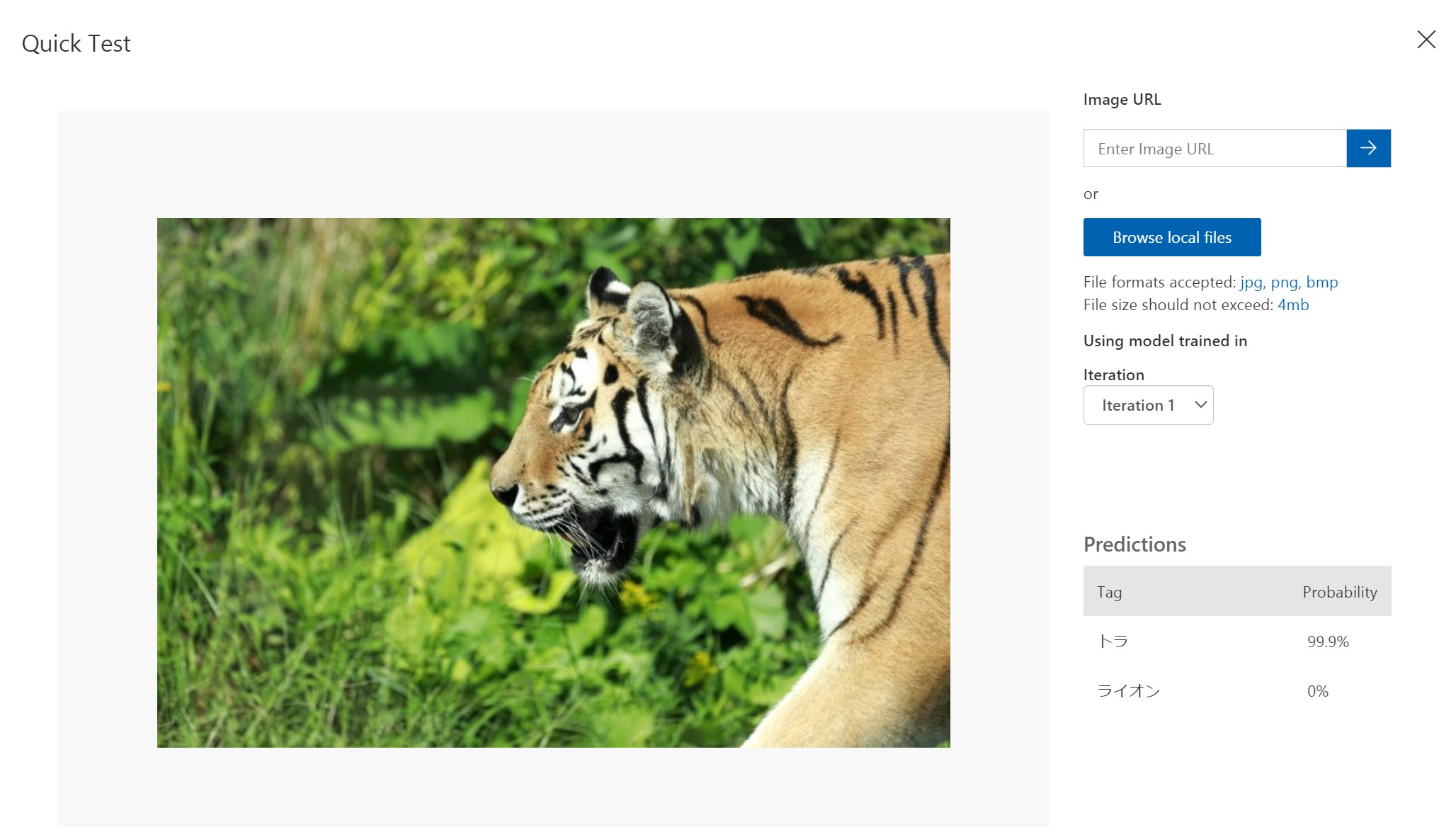Click the Using model trained in label
The width and height of the screenshot is (1456, 827).
click(1165, 341)
